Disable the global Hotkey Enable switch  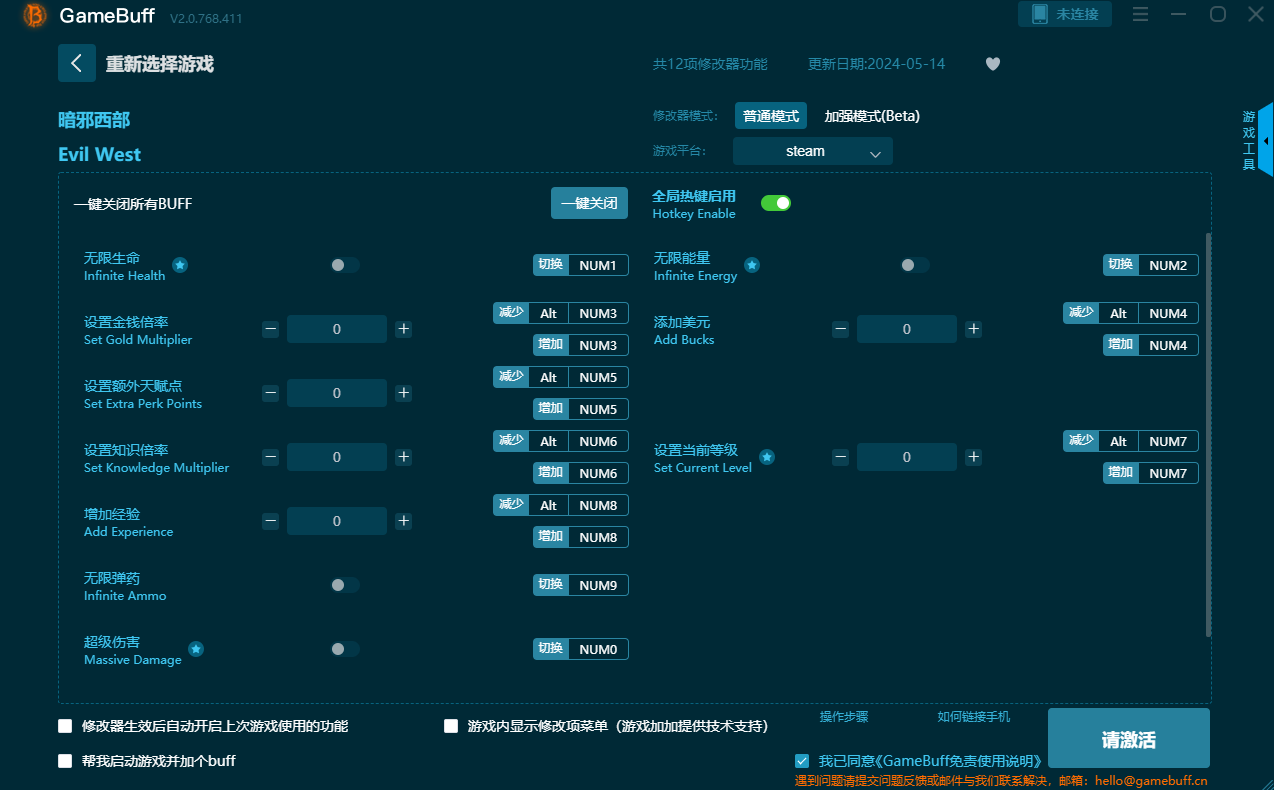tap(776, 203)
